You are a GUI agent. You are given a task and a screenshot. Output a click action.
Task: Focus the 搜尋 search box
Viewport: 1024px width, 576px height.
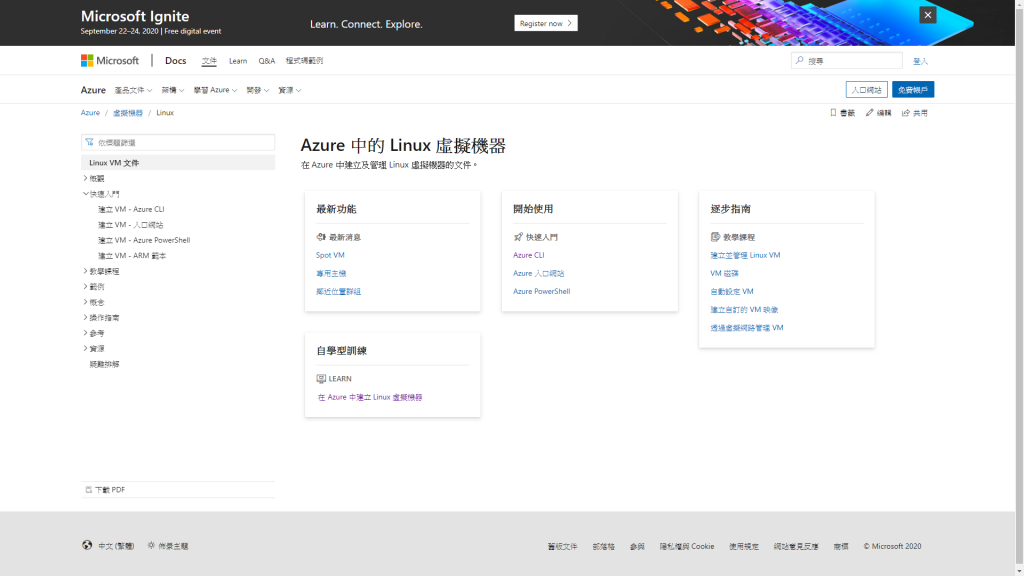pos(846,61)
